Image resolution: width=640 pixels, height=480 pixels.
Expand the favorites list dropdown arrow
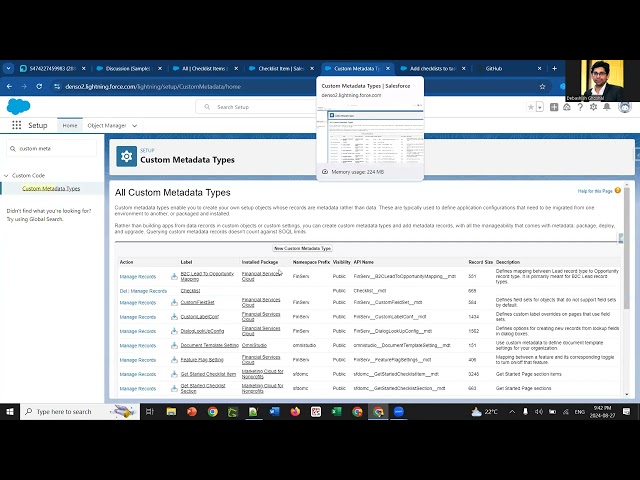[540, 107]
